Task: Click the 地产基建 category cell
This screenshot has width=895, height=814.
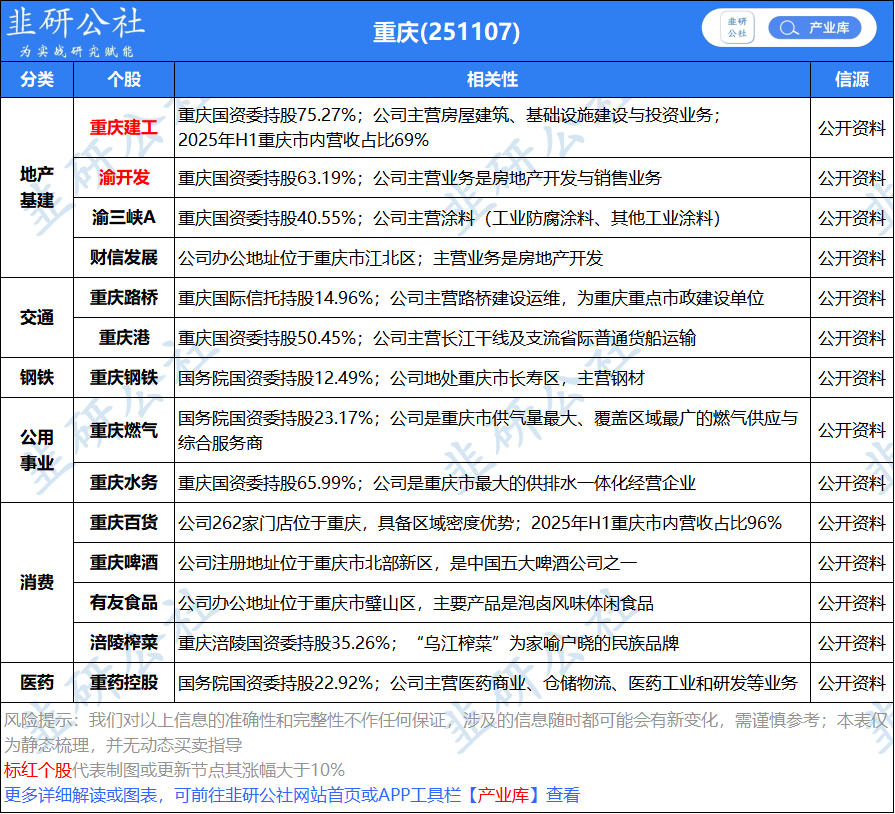Action: pos(37,187)
